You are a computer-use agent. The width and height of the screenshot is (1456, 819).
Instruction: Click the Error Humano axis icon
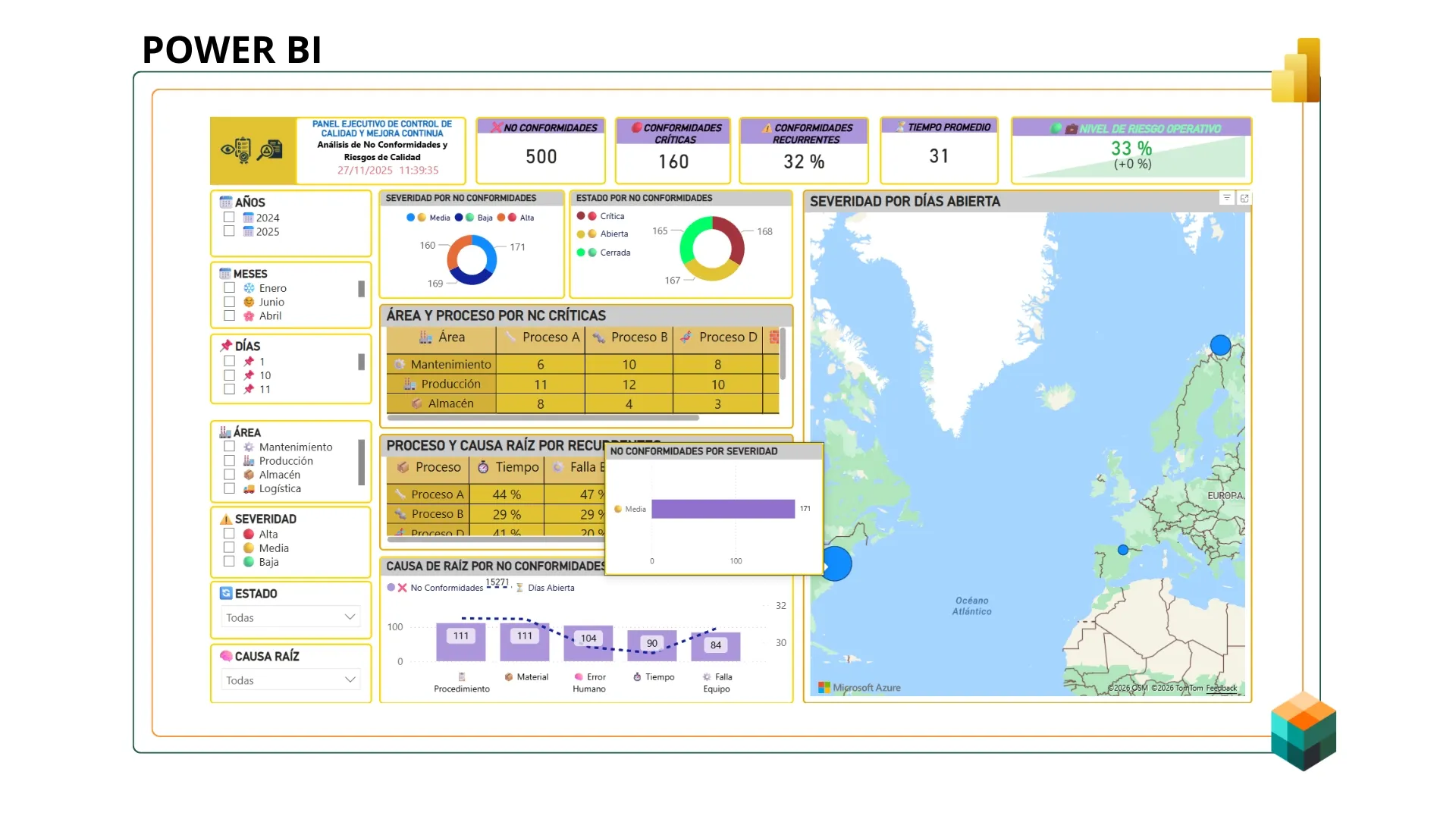[x=579, y=677]
